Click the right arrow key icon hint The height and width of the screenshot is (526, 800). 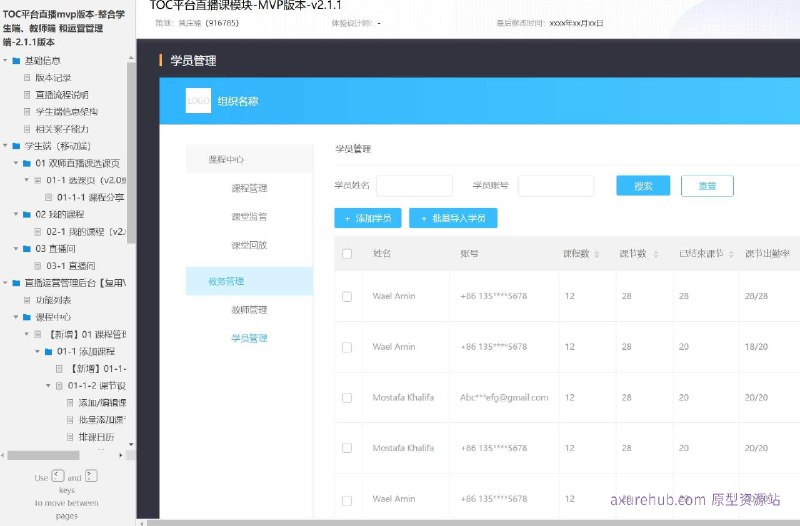(91, 476)
